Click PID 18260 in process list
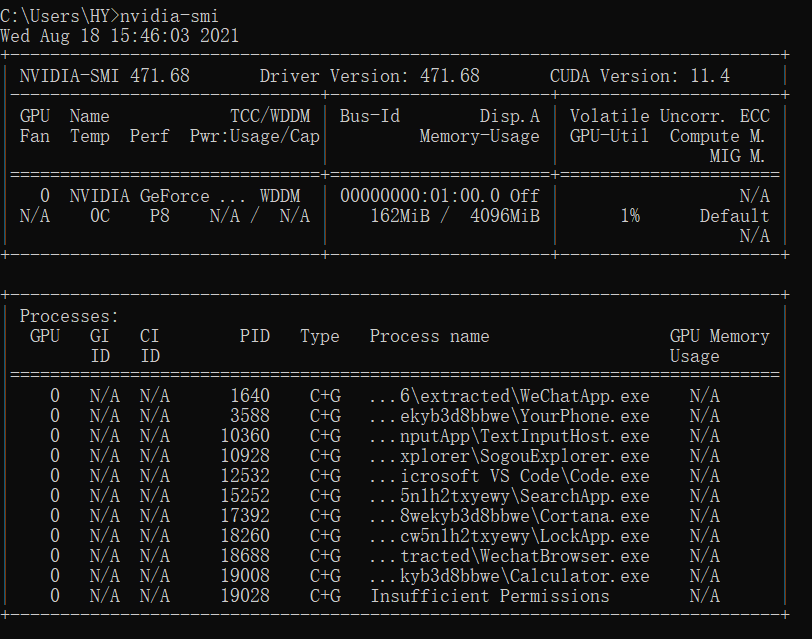812x639 pixels. click(245, 536)
